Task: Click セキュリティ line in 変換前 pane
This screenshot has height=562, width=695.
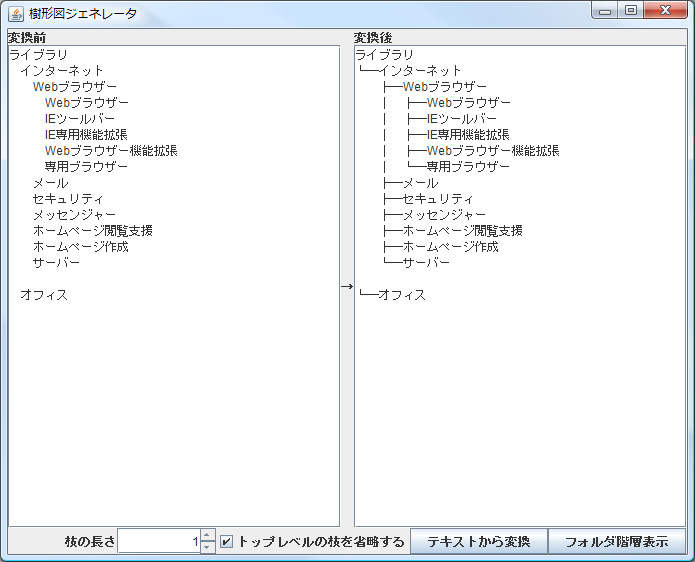Action: (x=68, y=199)
